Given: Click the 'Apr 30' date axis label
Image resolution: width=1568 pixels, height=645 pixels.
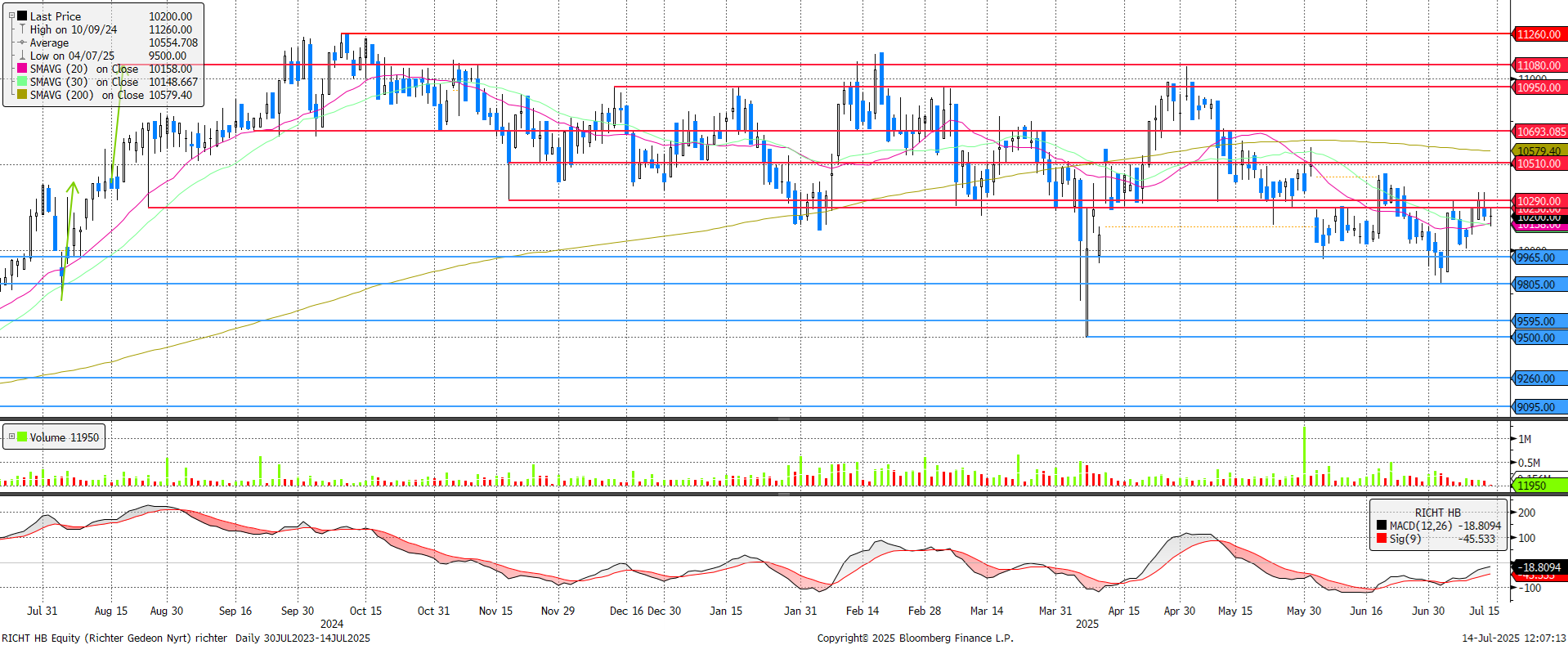Looking at the screenshot, I should point(1180,611).
